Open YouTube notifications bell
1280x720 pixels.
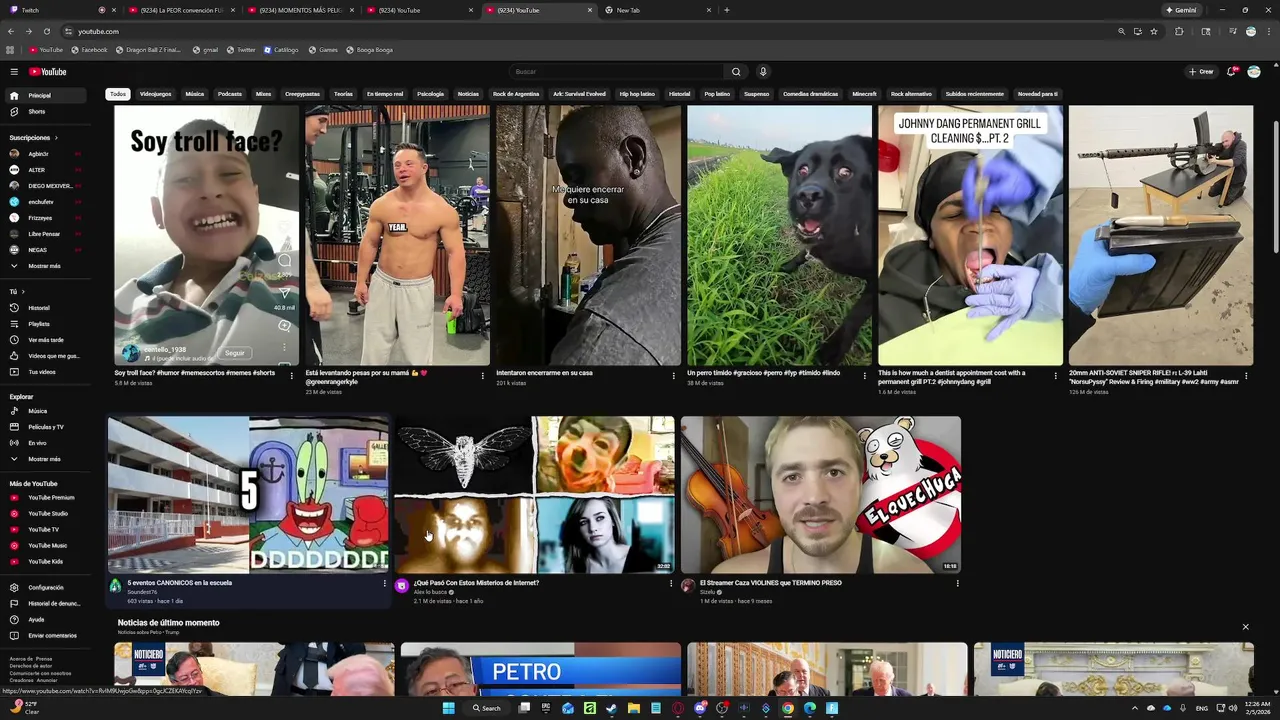1231,72
